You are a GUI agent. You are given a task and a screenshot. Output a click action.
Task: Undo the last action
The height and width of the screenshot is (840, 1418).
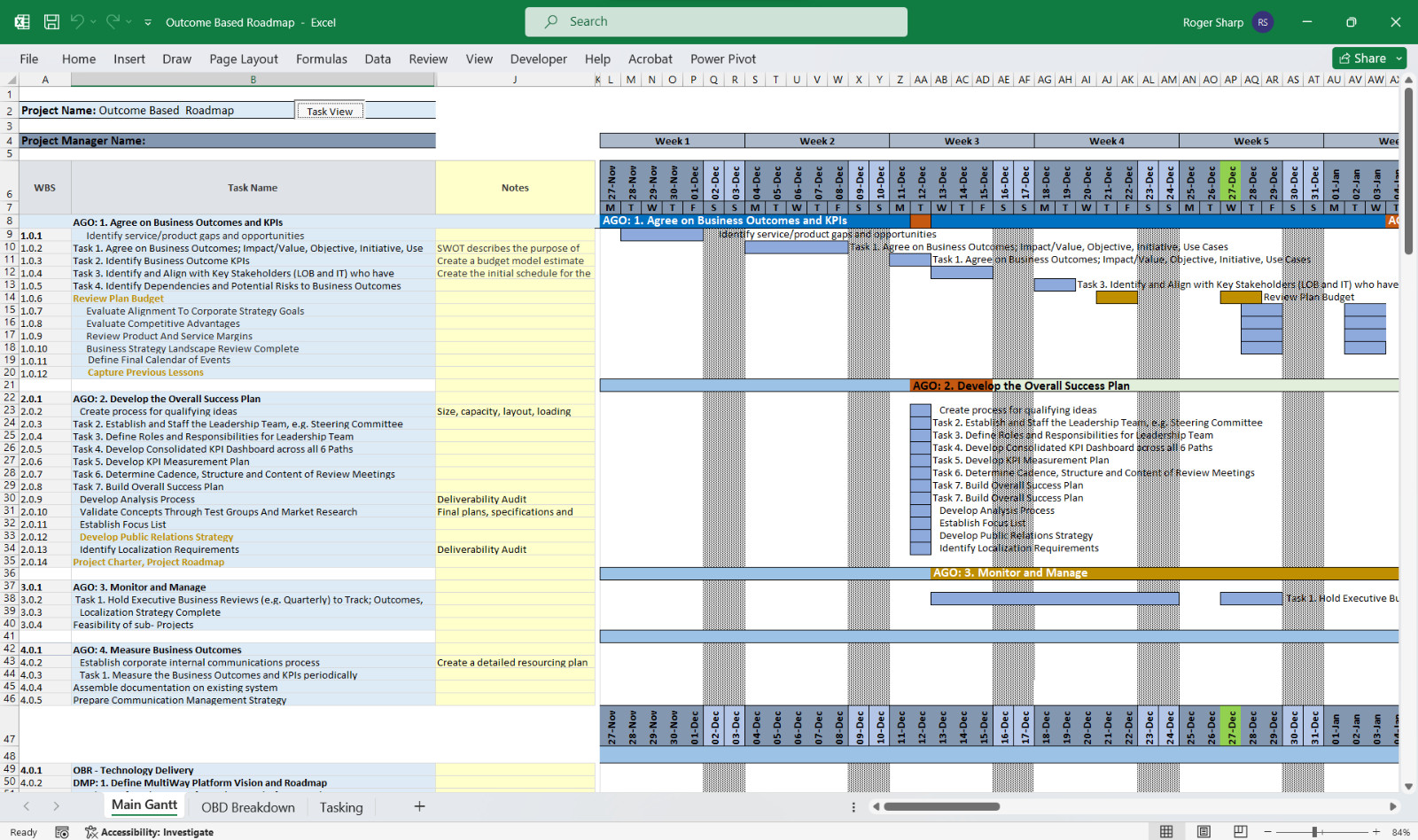pyautogui.click(x=77, y=22)
